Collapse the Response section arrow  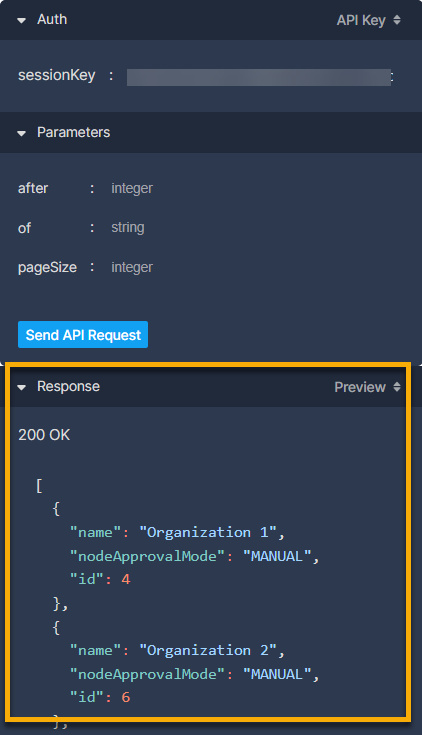[x=22, y=388]
